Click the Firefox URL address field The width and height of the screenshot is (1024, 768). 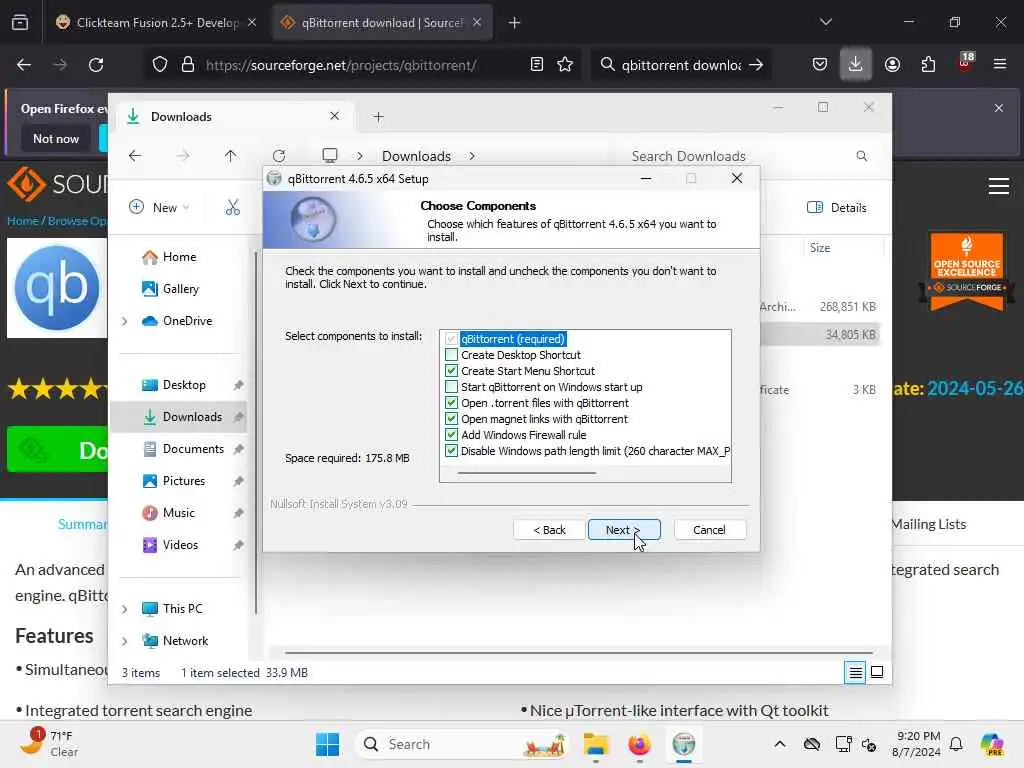coord(341,65)
